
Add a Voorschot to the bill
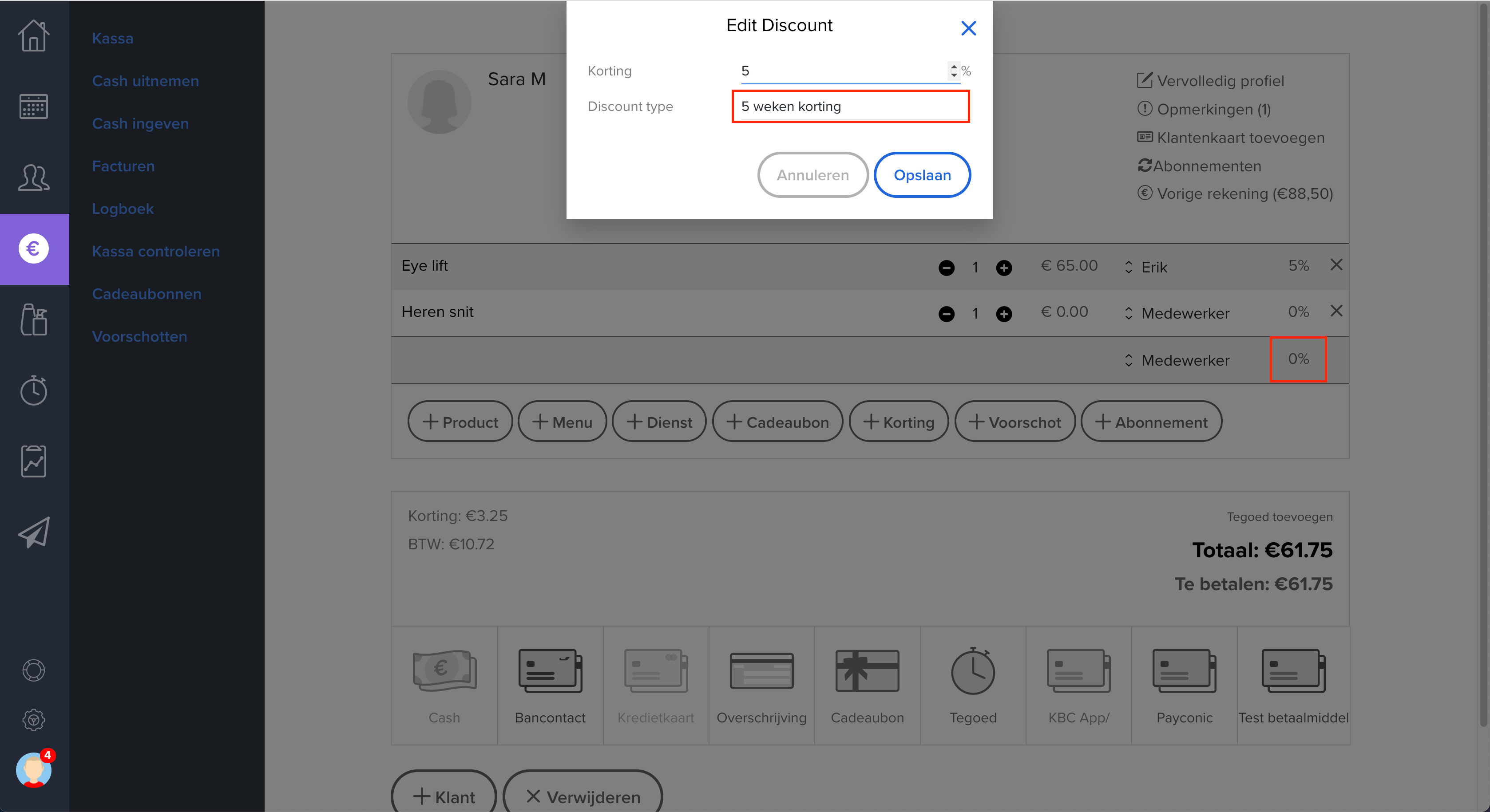click(x=1014, y=422)
